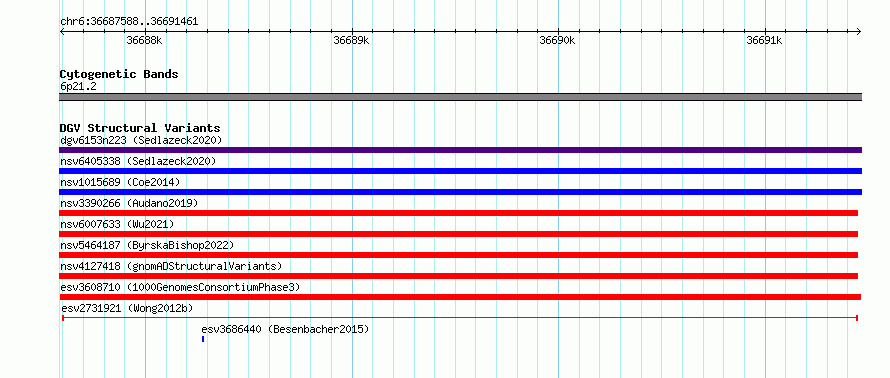890x378 pixels.
Task: Click the thin red line for esv2731921
Action: click(460, 318)
